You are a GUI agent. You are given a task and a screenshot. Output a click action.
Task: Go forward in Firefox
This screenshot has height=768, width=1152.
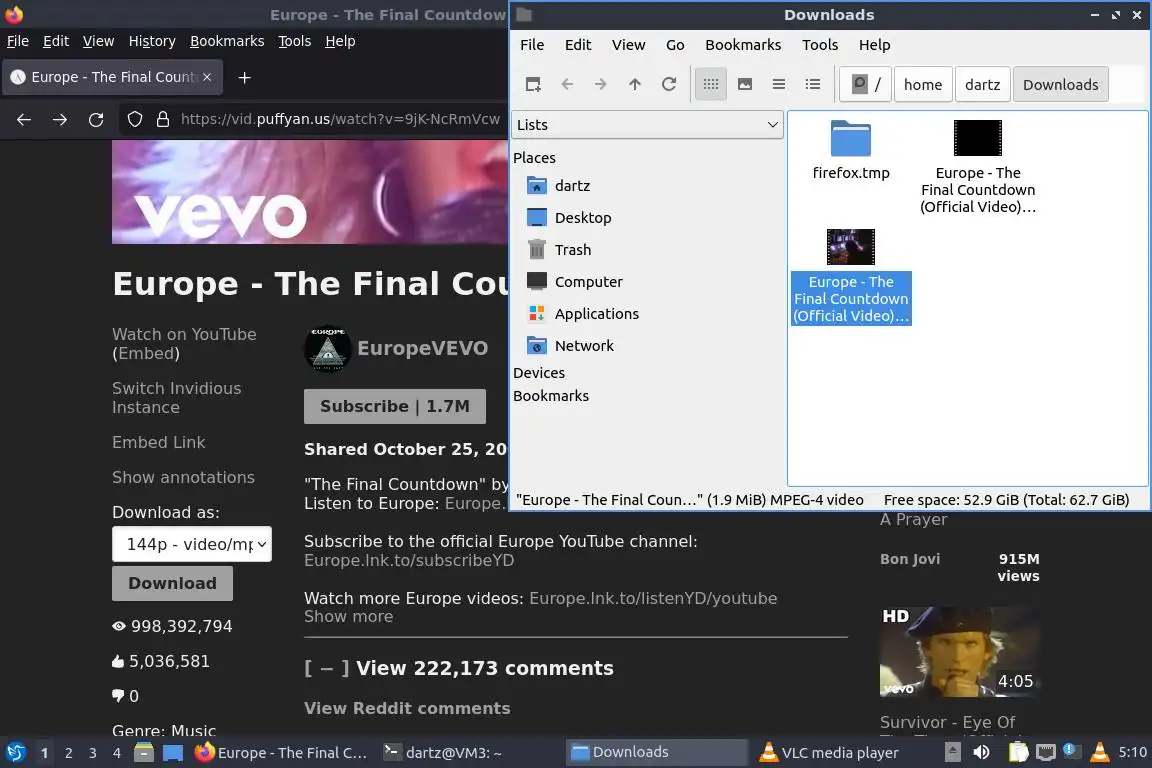coord(60,120)
